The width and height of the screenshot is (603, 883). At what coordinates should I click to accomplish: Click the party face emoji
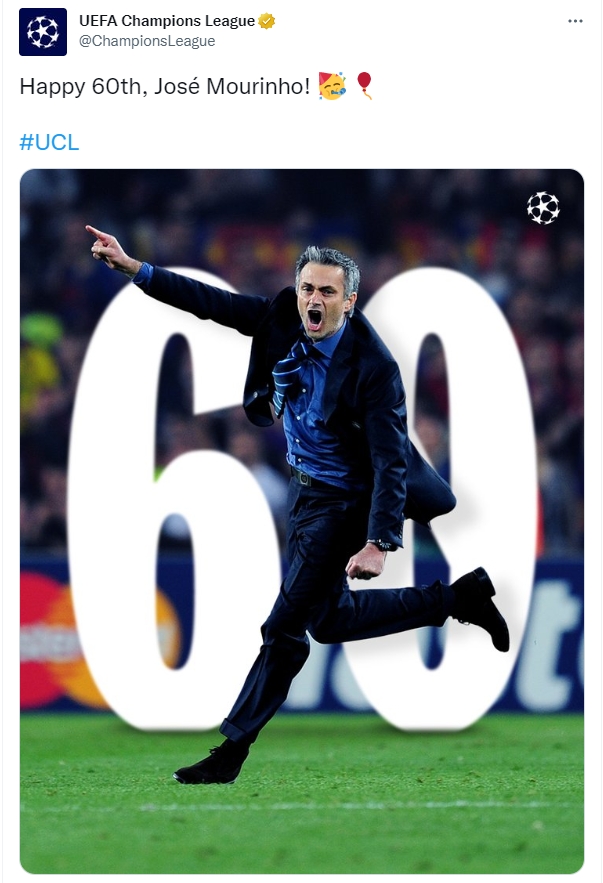[x=332, y=86]
